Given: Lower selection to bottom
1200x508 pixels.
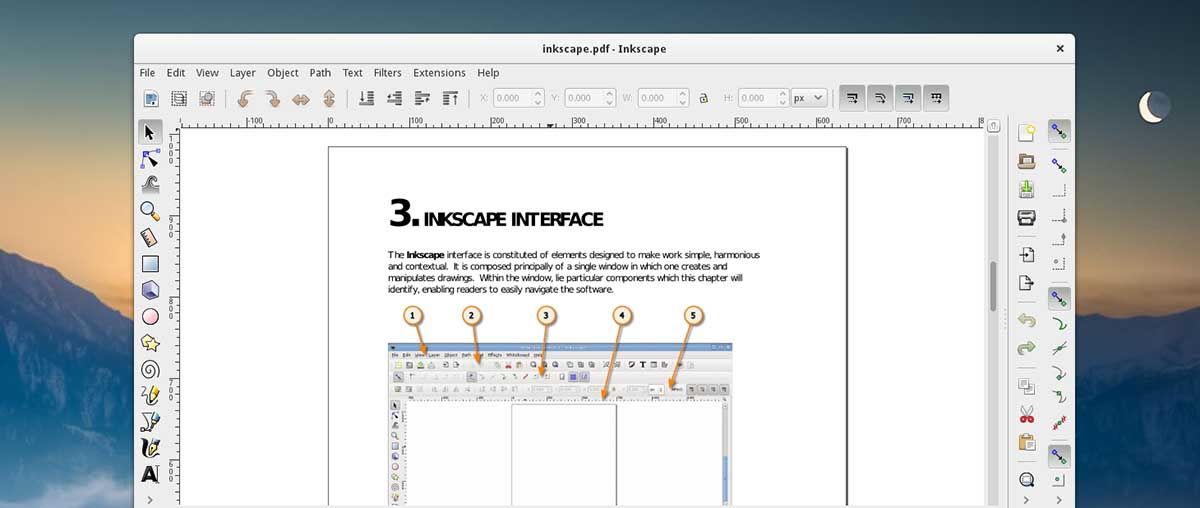Looking at the screenshot, I should pyautogui.click(x=366, y=98).
